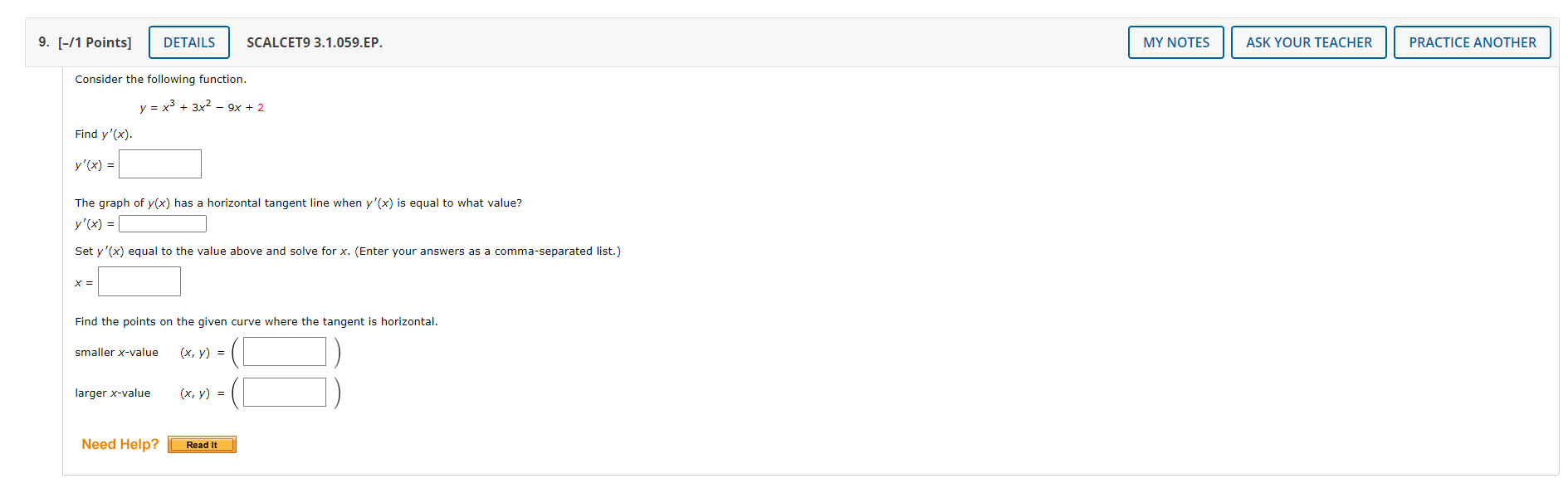
Task: Click the x = answer field
Action: 139,281
